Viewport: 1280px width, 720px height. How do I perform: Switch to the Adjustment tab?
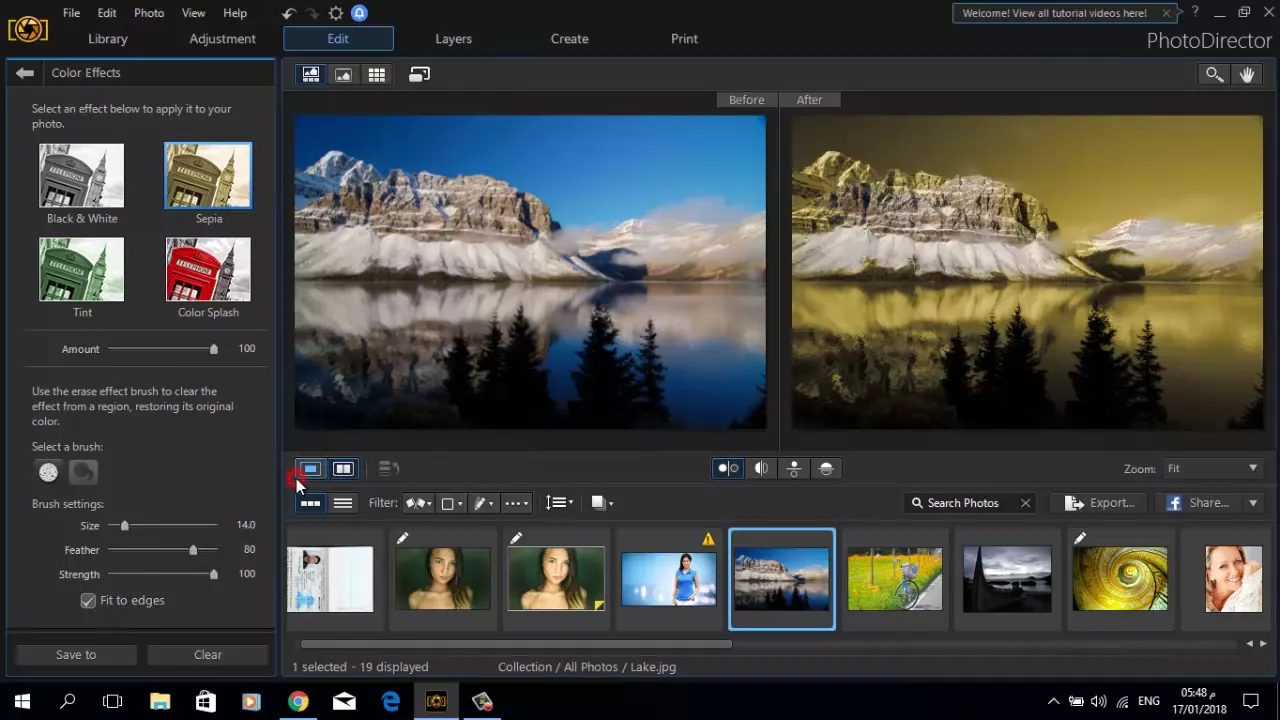222,39
